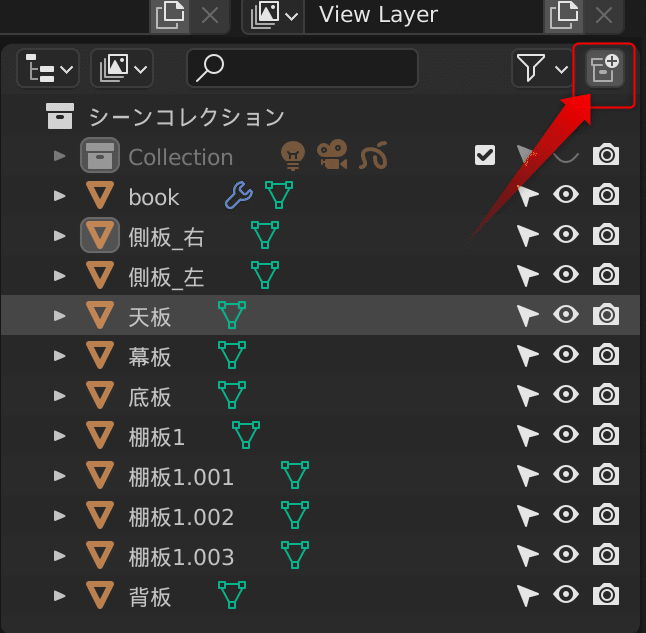Image resolution: width=646 pixels, height=633 pixels.
Task: Toggle selectability arrow for 側板_左
Action: [527, 275]
